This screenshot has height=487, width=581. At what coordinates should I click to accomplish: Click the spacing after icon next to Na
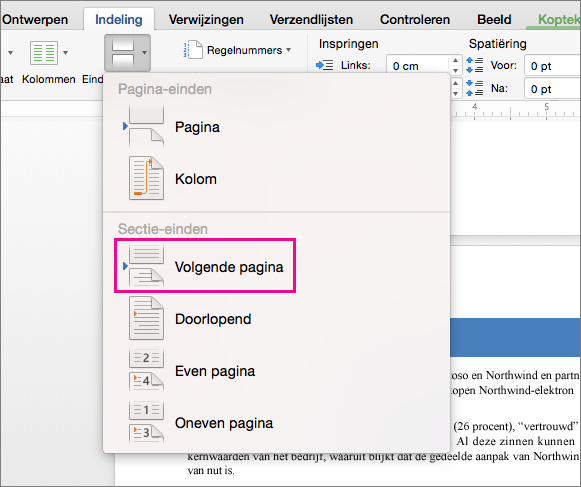click(474, 88)
